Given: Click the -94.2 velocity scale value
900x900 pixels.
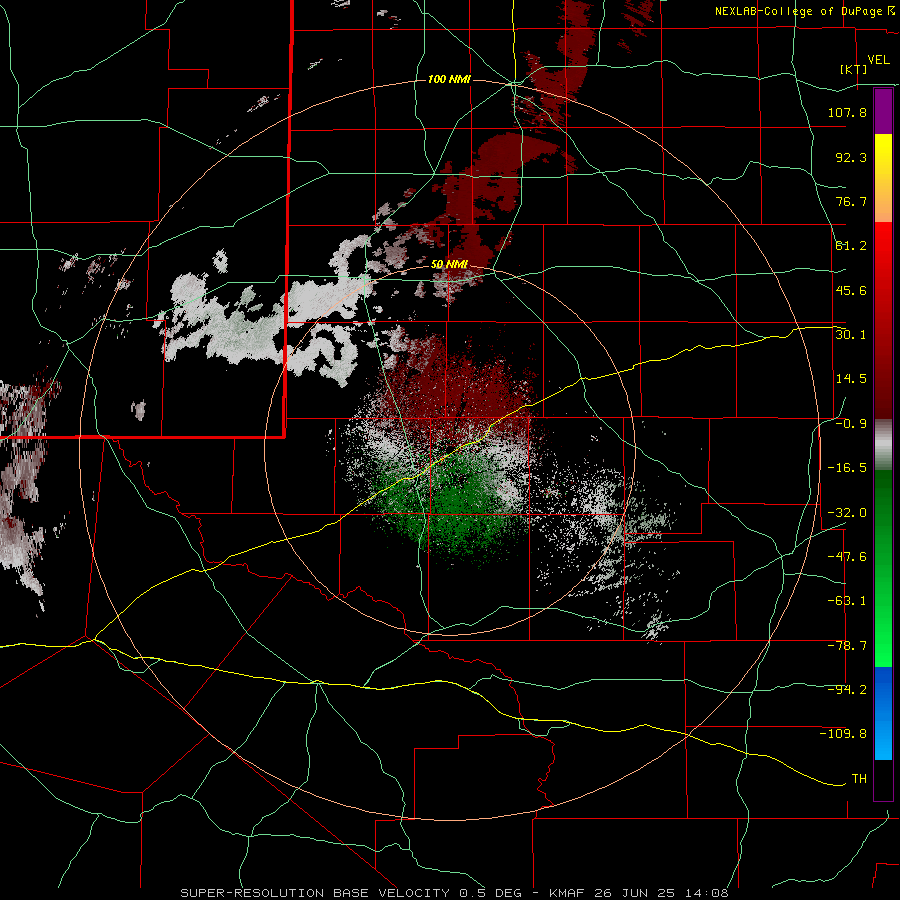Looking at the screenshot, I should click(847, 690).
